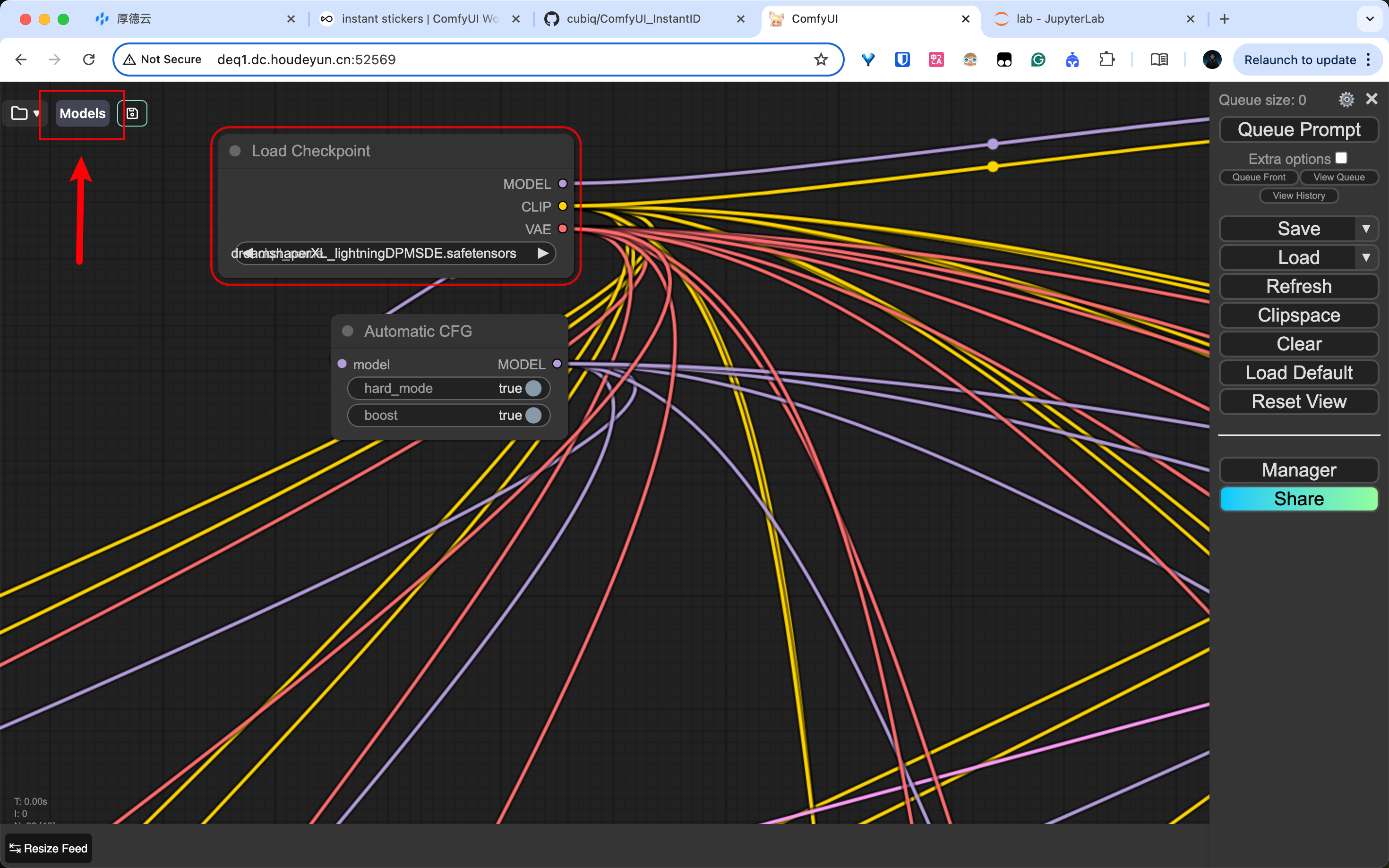This screenshot has height=868, width=1389.
Task: Expand the Save button dropdown arrow
Action: 1366,229
